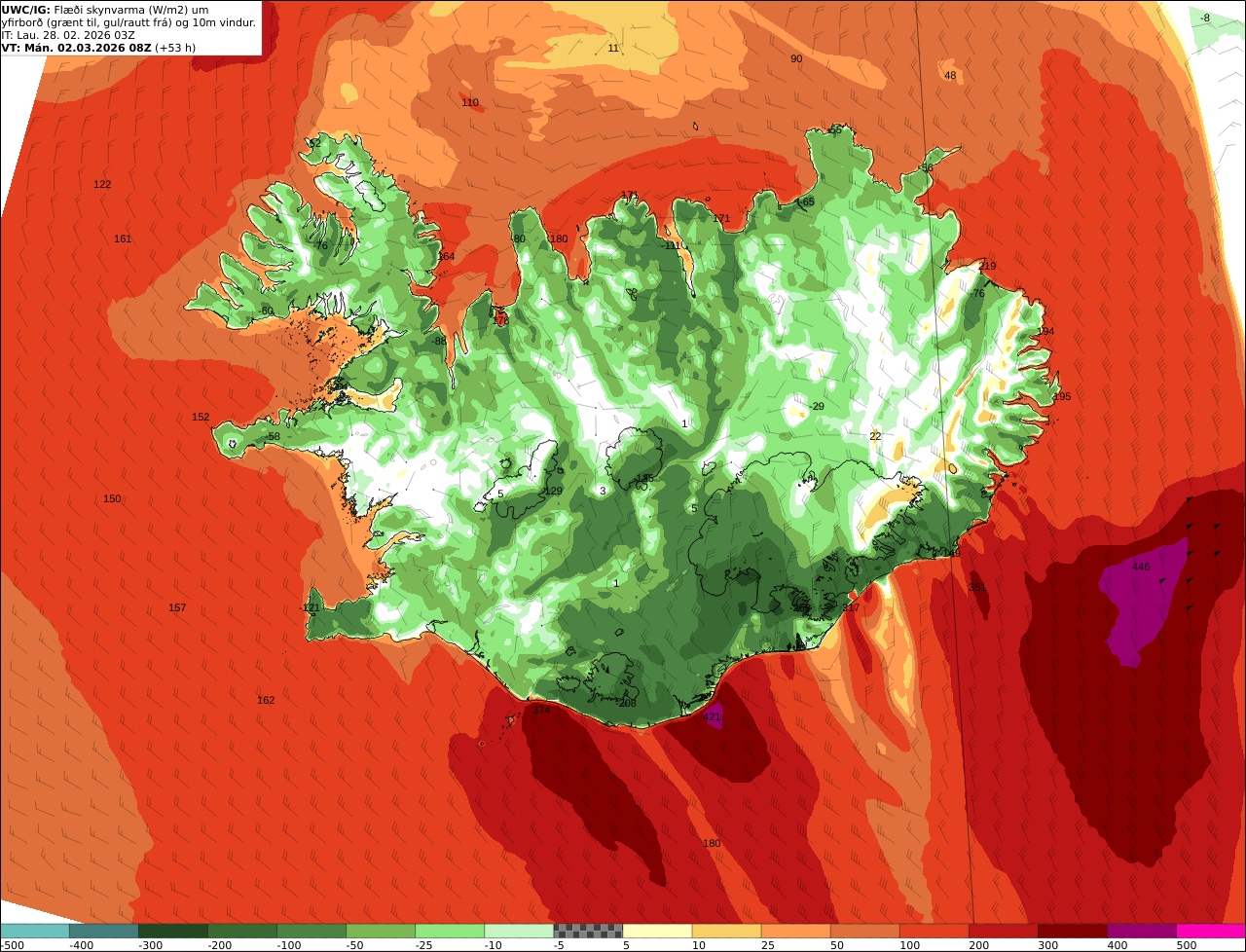The width and height of the screenshot is (1246, 952).
Task: Click the 152 value near Snæfellsnes
Action: tap(201, 417)
